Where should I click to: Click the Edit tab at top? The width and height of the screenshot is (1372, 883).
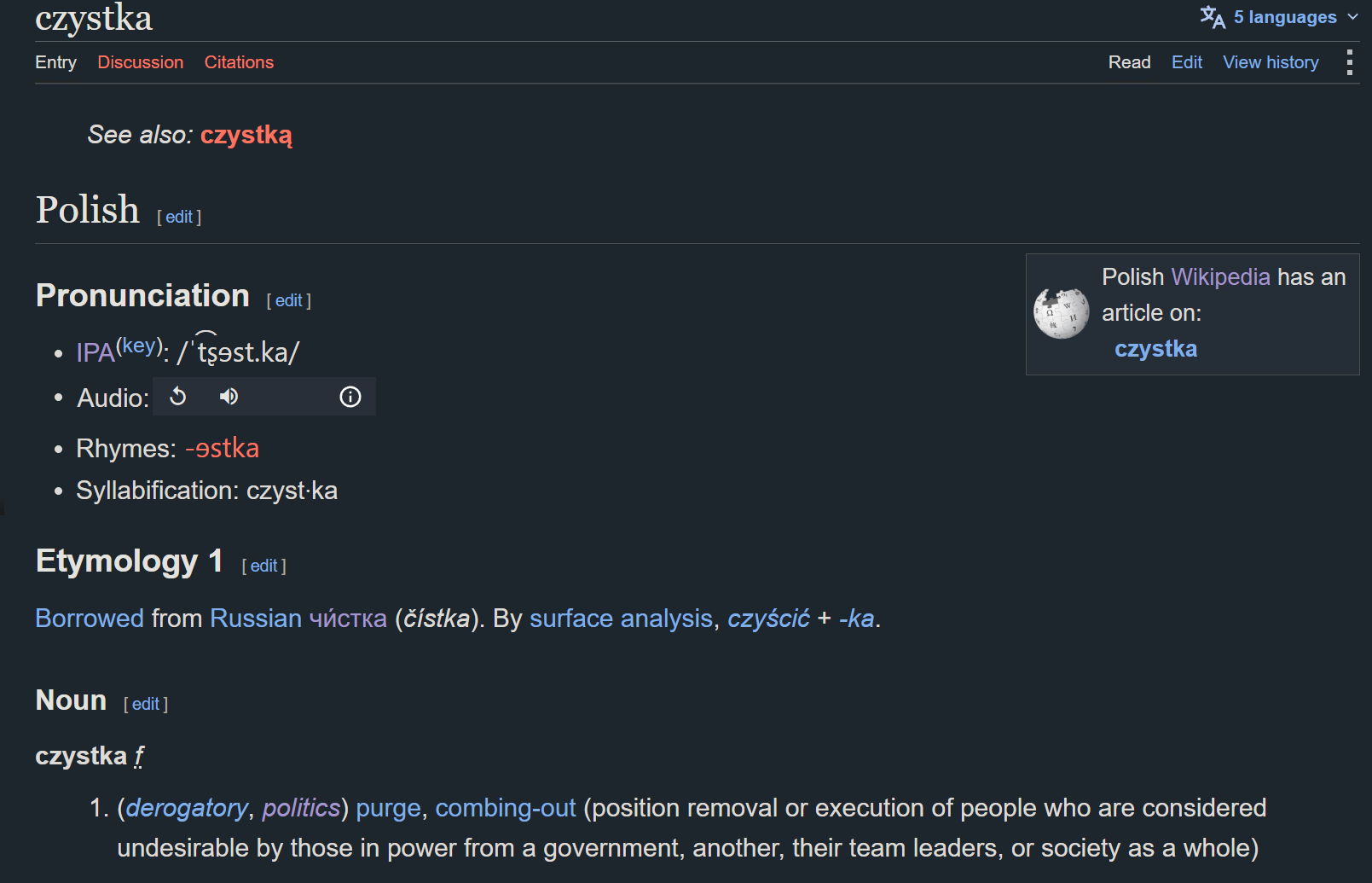[1187, 62]
